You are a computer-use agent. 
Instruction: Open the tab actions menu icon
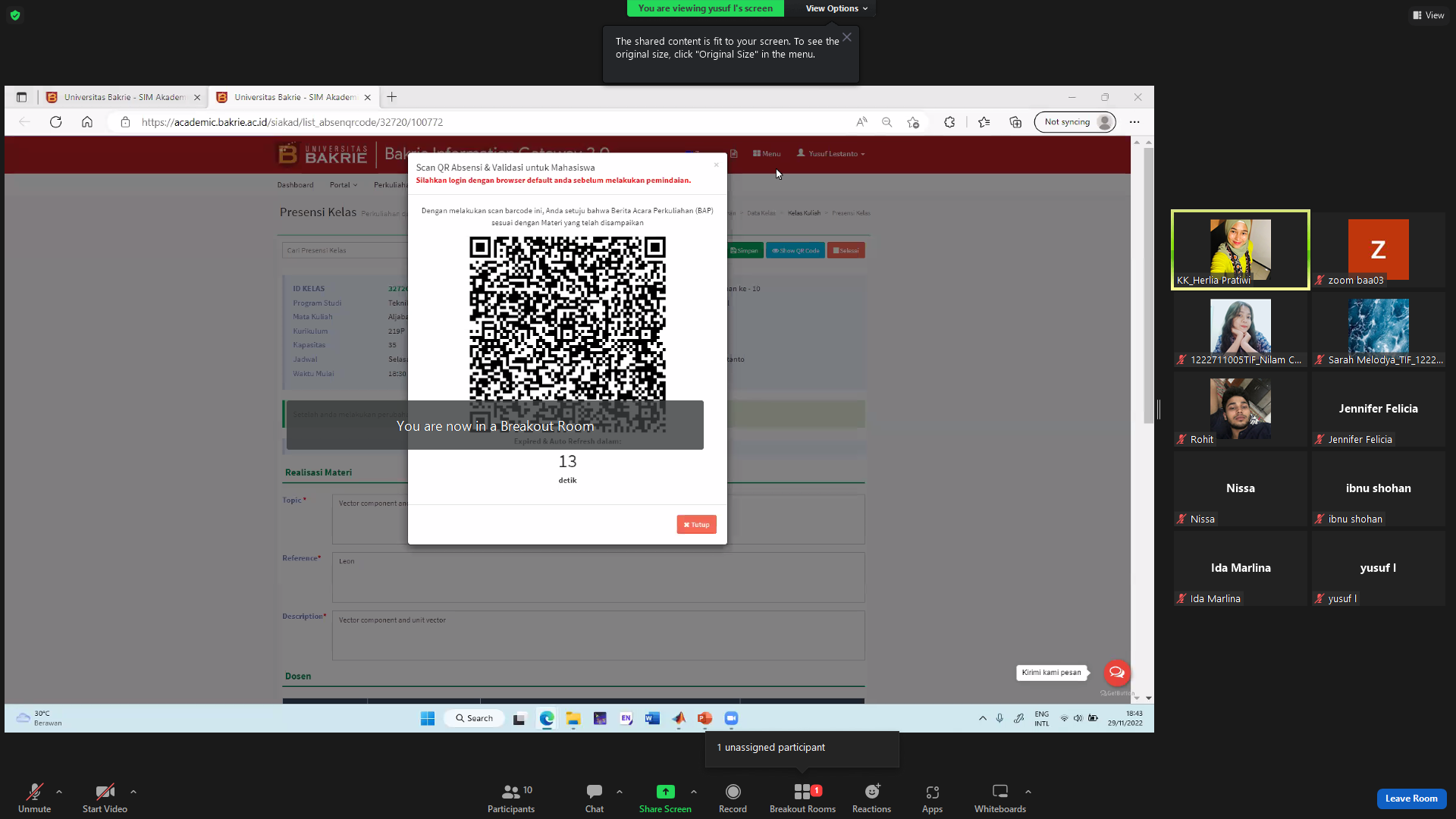pos(21,97)
